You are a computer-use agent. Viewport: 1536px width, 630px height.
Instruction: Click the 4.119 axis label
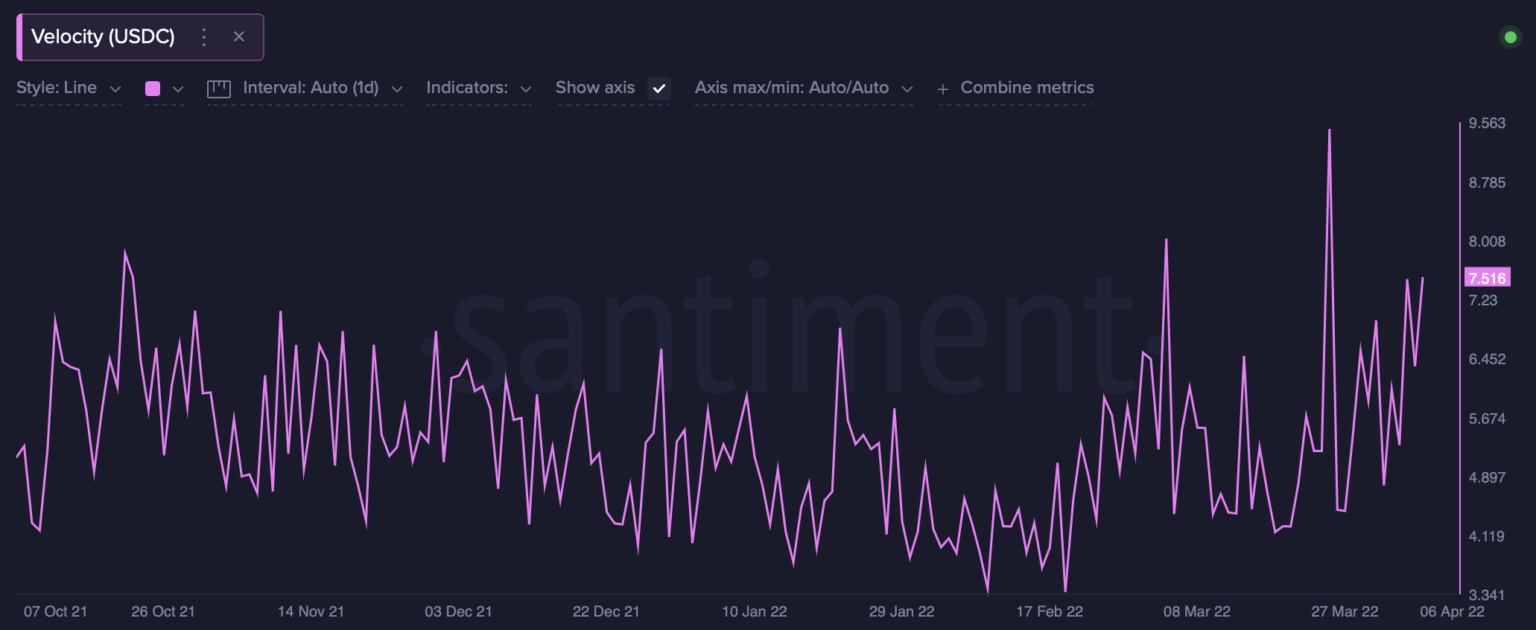[x=1487, y=536]
